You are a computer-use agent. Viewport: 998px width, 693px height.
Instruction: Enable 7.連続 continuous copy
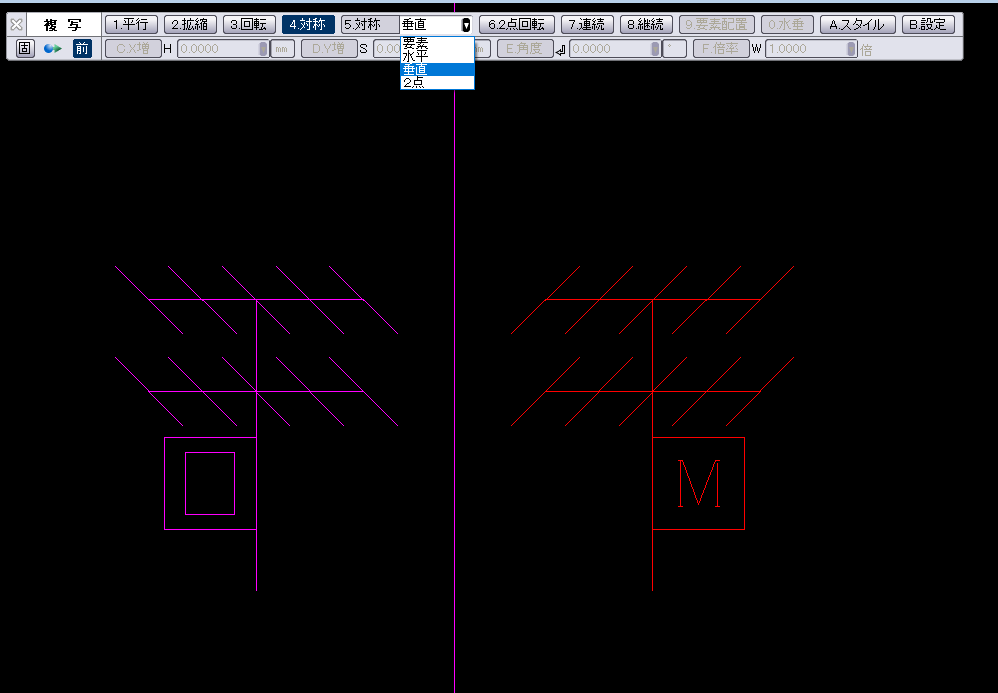click(587, 25)
